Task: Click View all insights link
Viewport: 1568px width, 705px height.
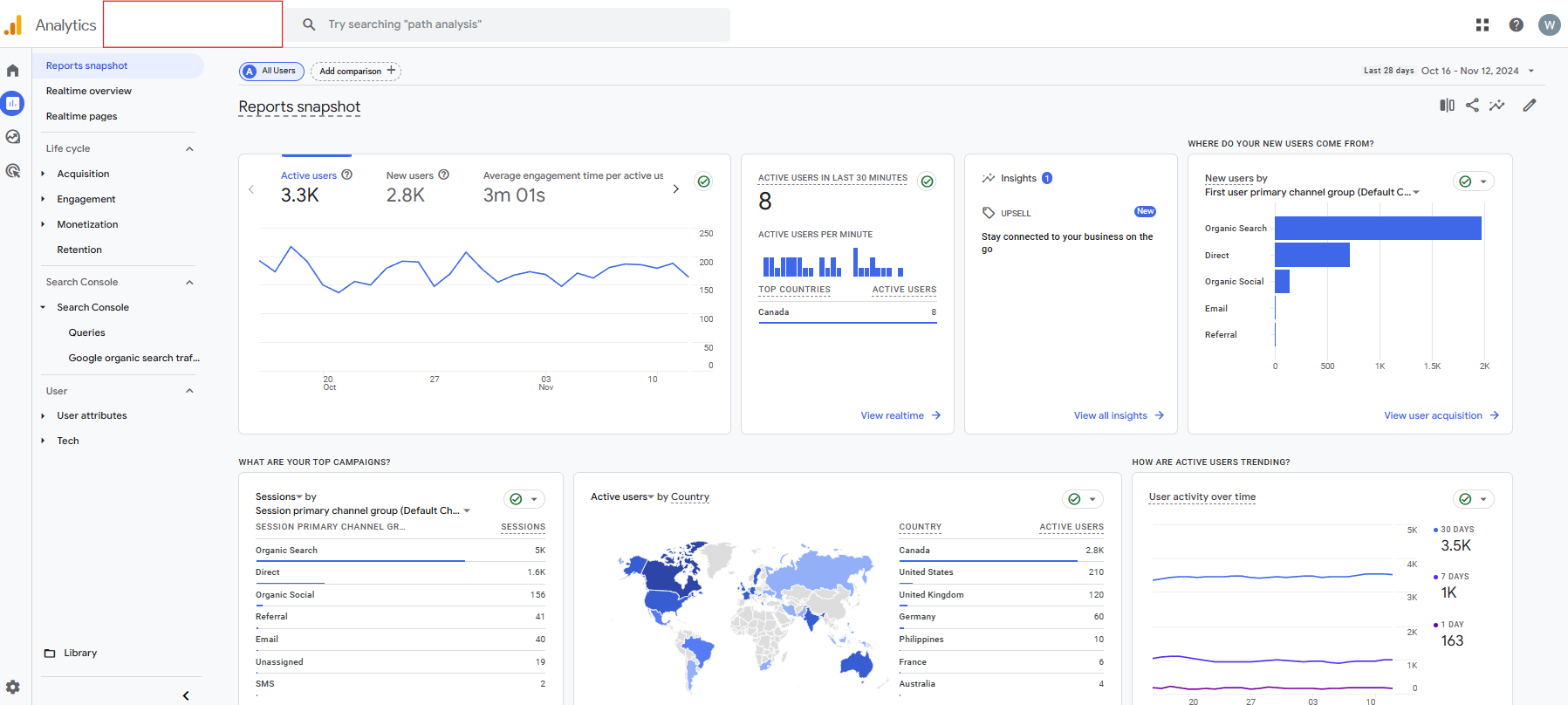Action: coord(1119,415)
